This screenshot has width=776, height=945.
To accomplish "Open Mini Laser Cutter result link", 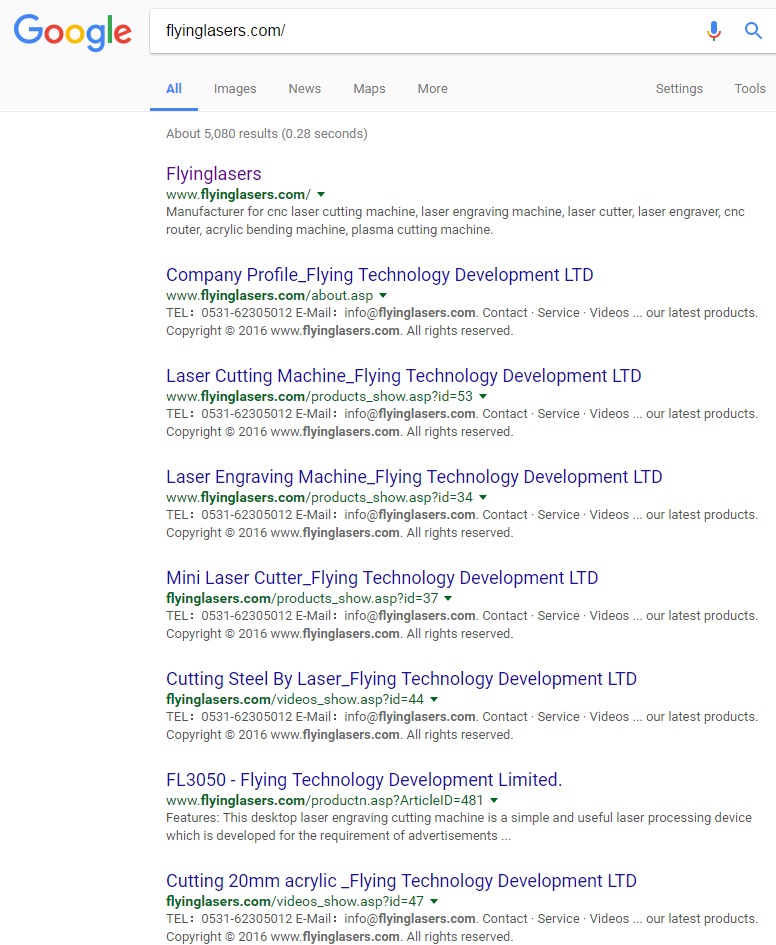I will point(382,578).
